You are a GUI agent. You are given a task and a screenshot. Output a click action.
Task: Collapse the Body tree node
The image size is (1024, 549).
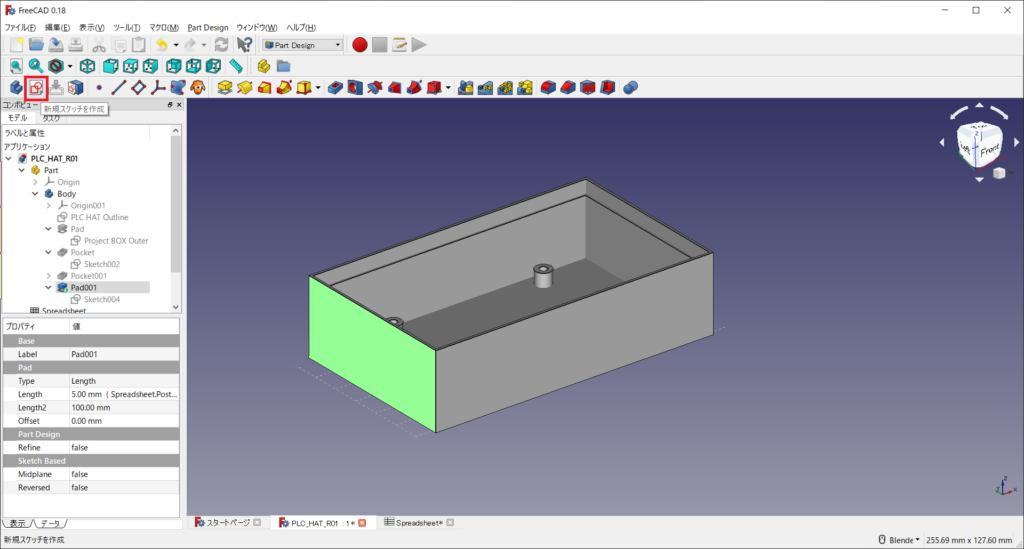[x=35, y=194]
